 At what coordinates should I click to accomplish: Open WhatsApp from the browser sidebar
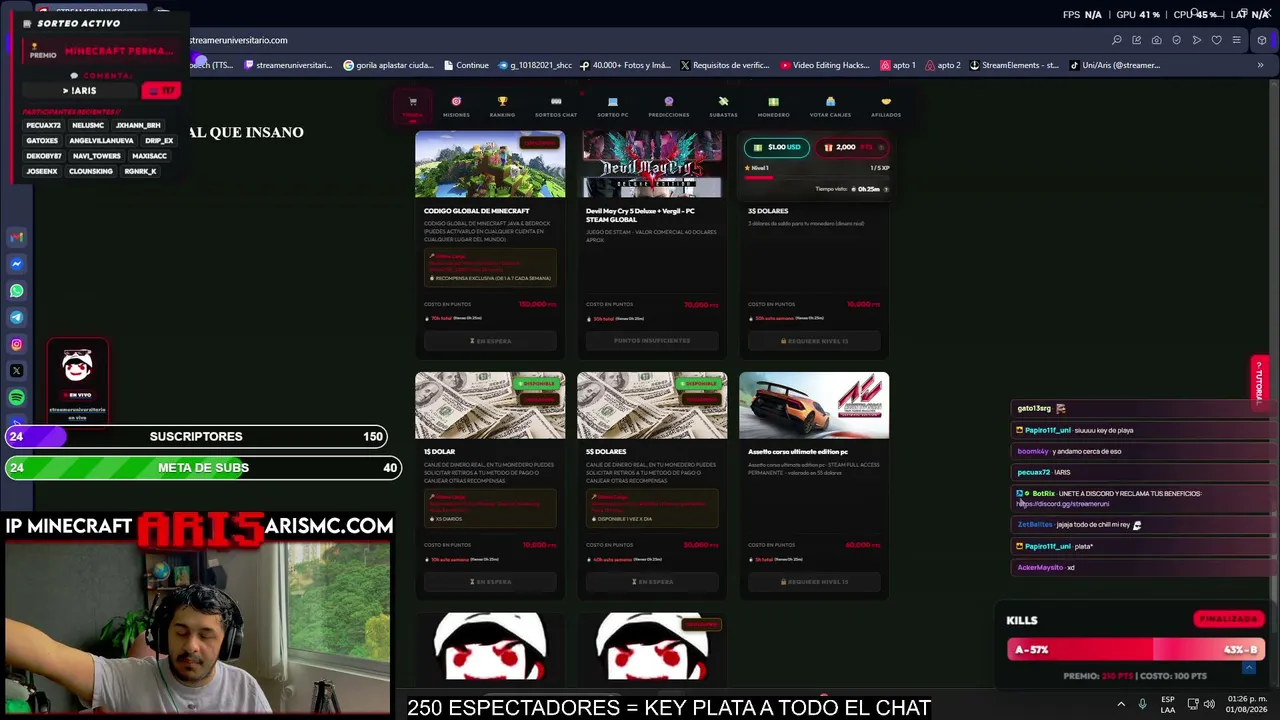click(16, 291)
